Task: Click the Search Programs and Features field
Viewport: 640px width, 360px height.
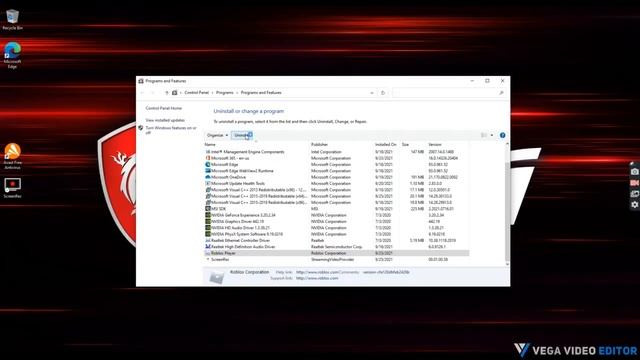Action: (448, 93)
